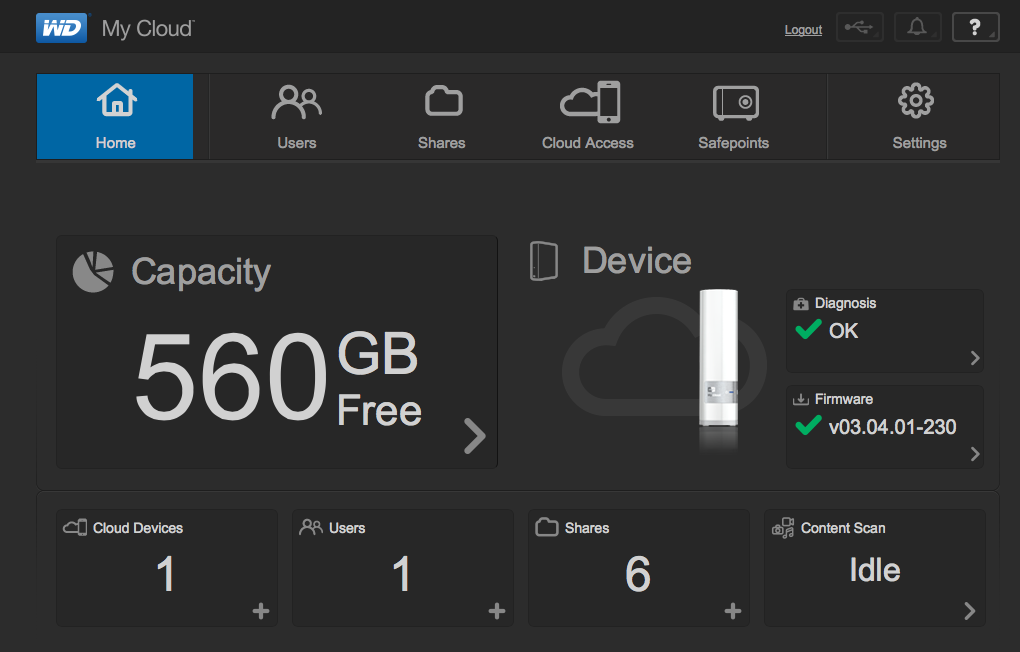Log out via the Logout link
Viewport: 1020px width, 652px height.
tap(803, 30)
